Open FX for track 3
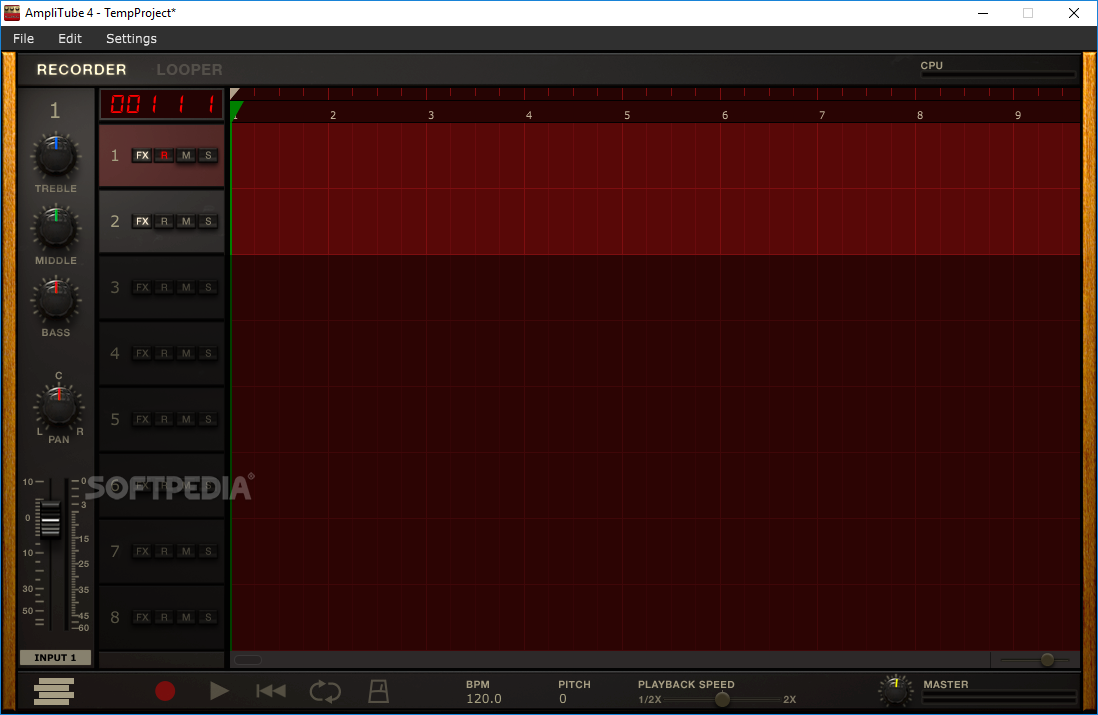The width and height of the screenshot is (1098, 715). click(x=142, y=287)
